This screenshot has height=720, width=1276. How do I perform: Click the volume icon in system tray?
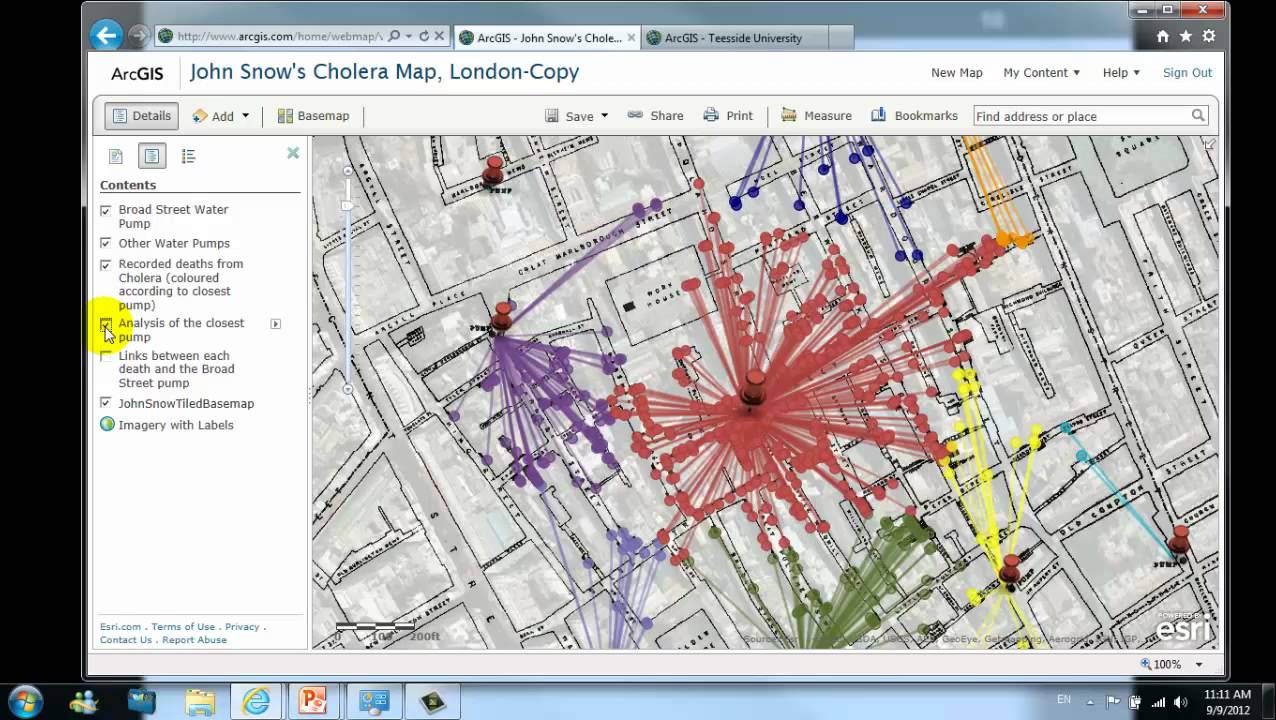tap(1179, 701)
